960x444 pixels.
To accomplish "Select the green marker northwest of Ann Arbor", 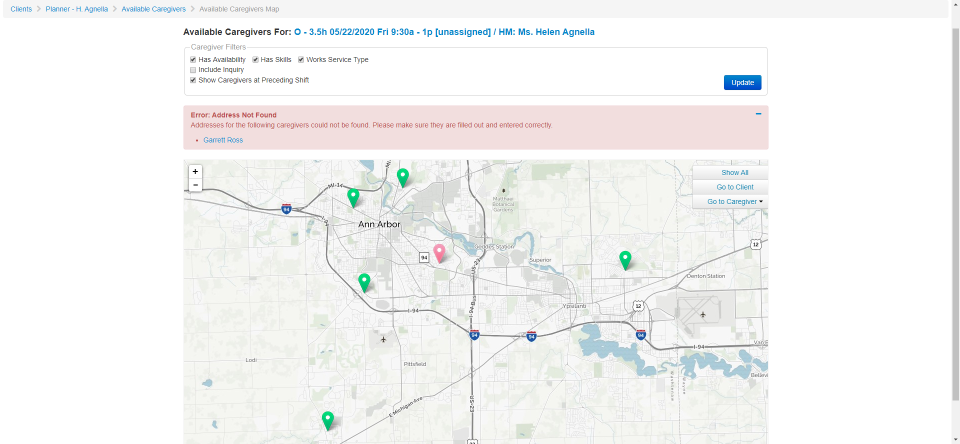I will pos(353,198).
